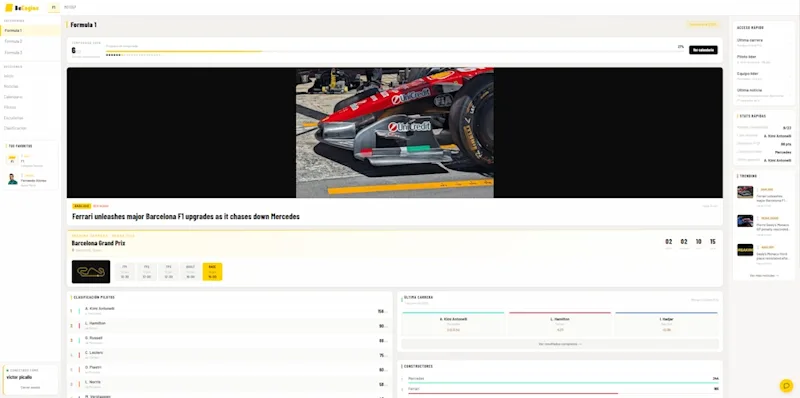The height and width of the screenshot is (398, 800).
Task: Open I. Hadjar card in Última Carrera
Action: tap(666, 324)
